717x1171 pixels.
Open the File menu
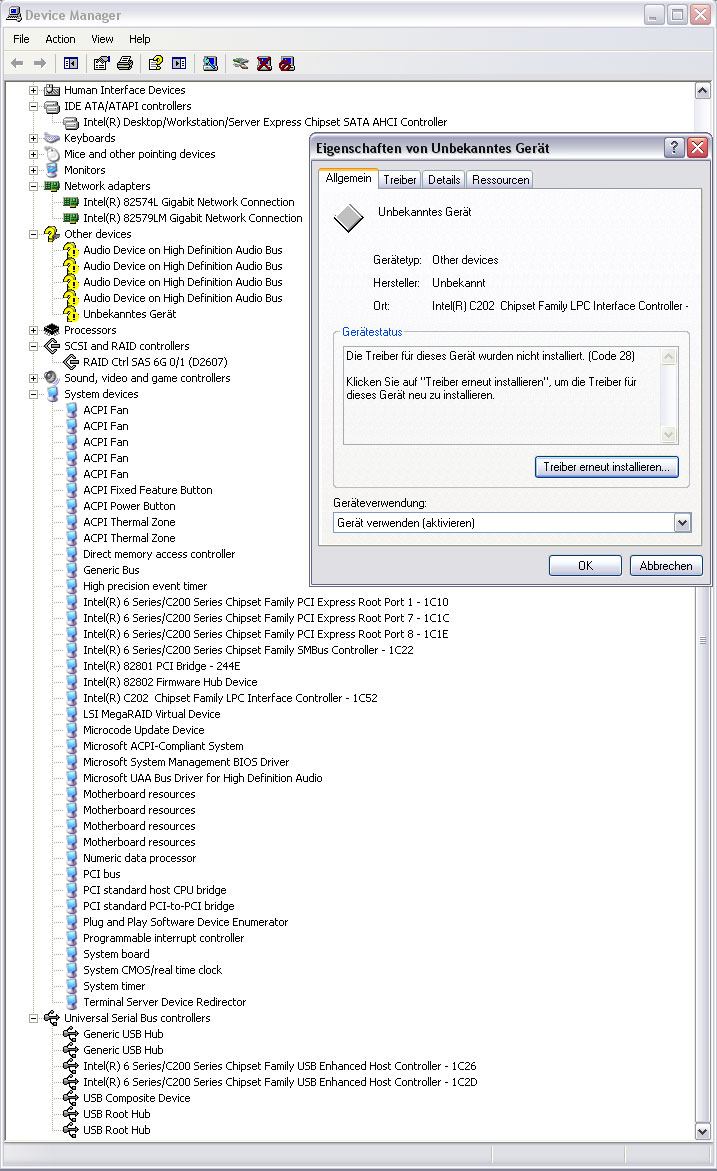point(22,39)
